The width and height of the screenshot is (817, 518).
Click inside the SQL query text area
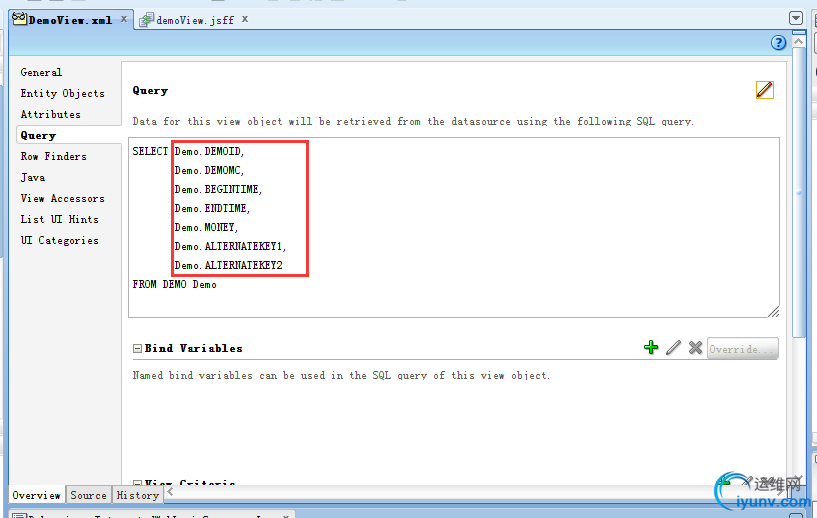(x=454, y=227)
